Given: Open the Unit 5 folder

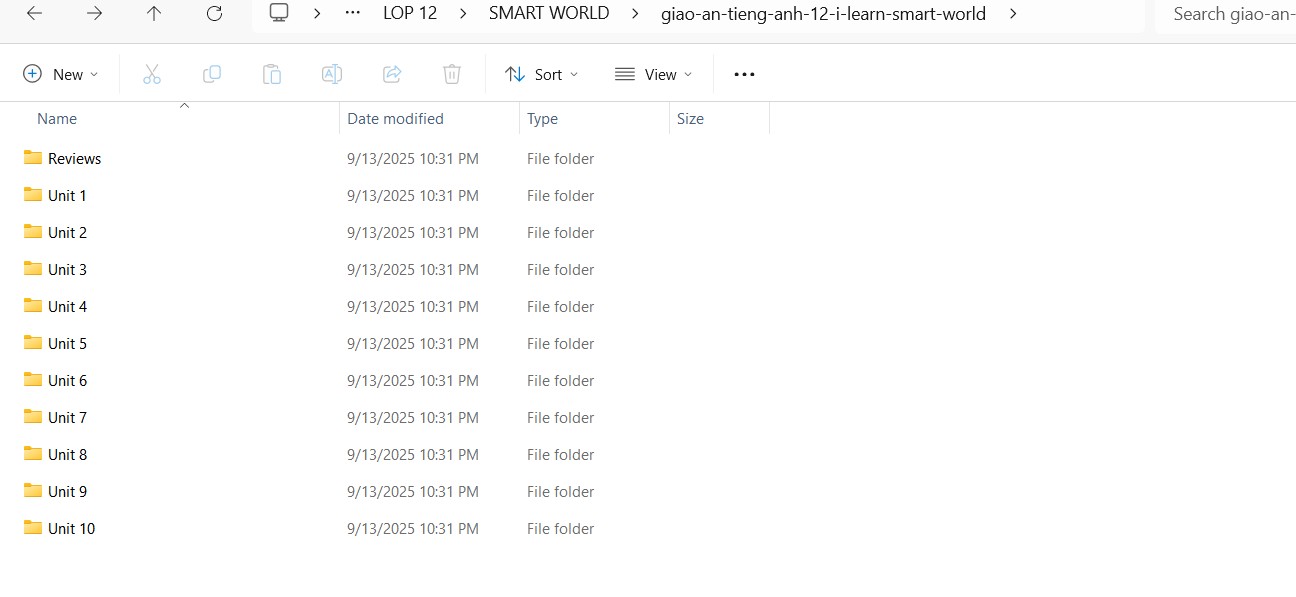Looking at the screenshot, I should [x=68, y=343].
